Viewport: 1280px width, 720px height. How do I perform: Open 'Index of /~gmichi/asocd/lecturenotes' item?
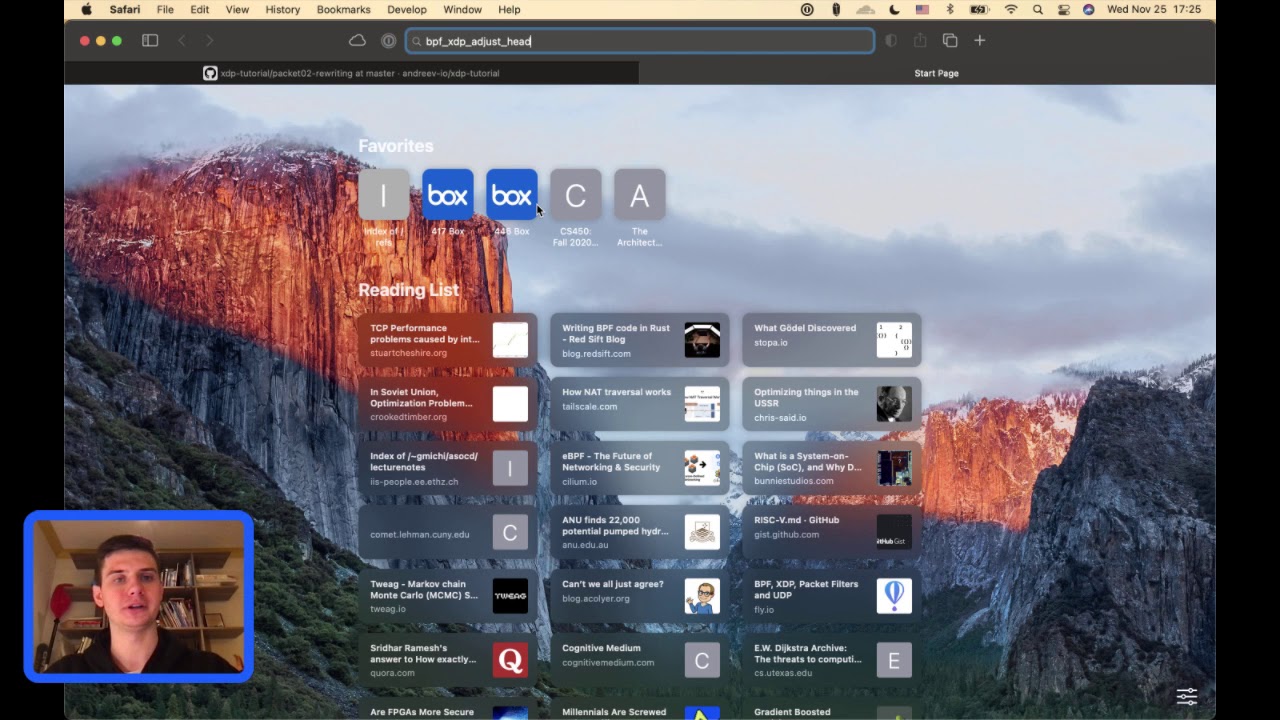coord(447,468)
